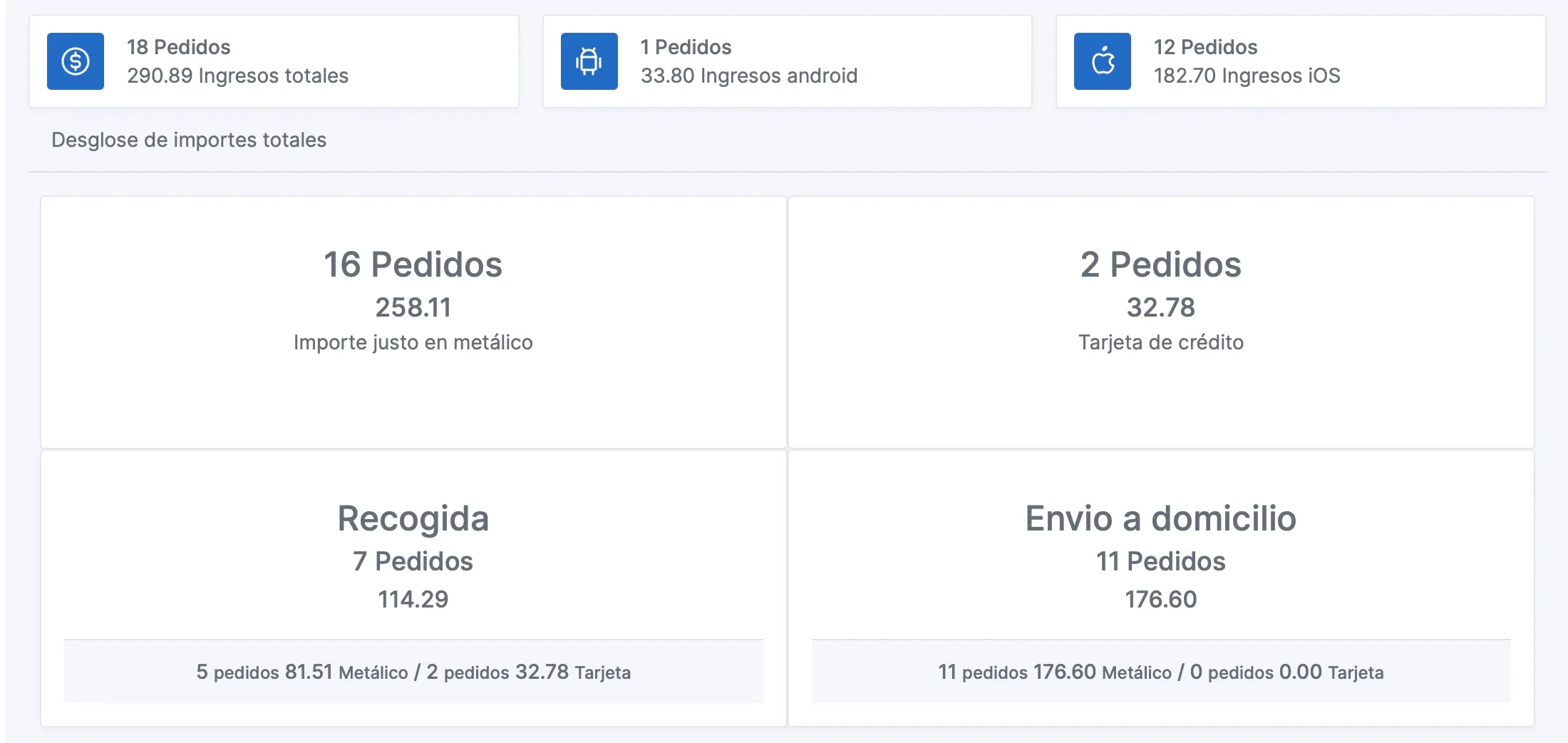Screen dimensions: 1568x743
Task: Click the "12 Pedidos" iOS count
Action: tap(1206, 47)
